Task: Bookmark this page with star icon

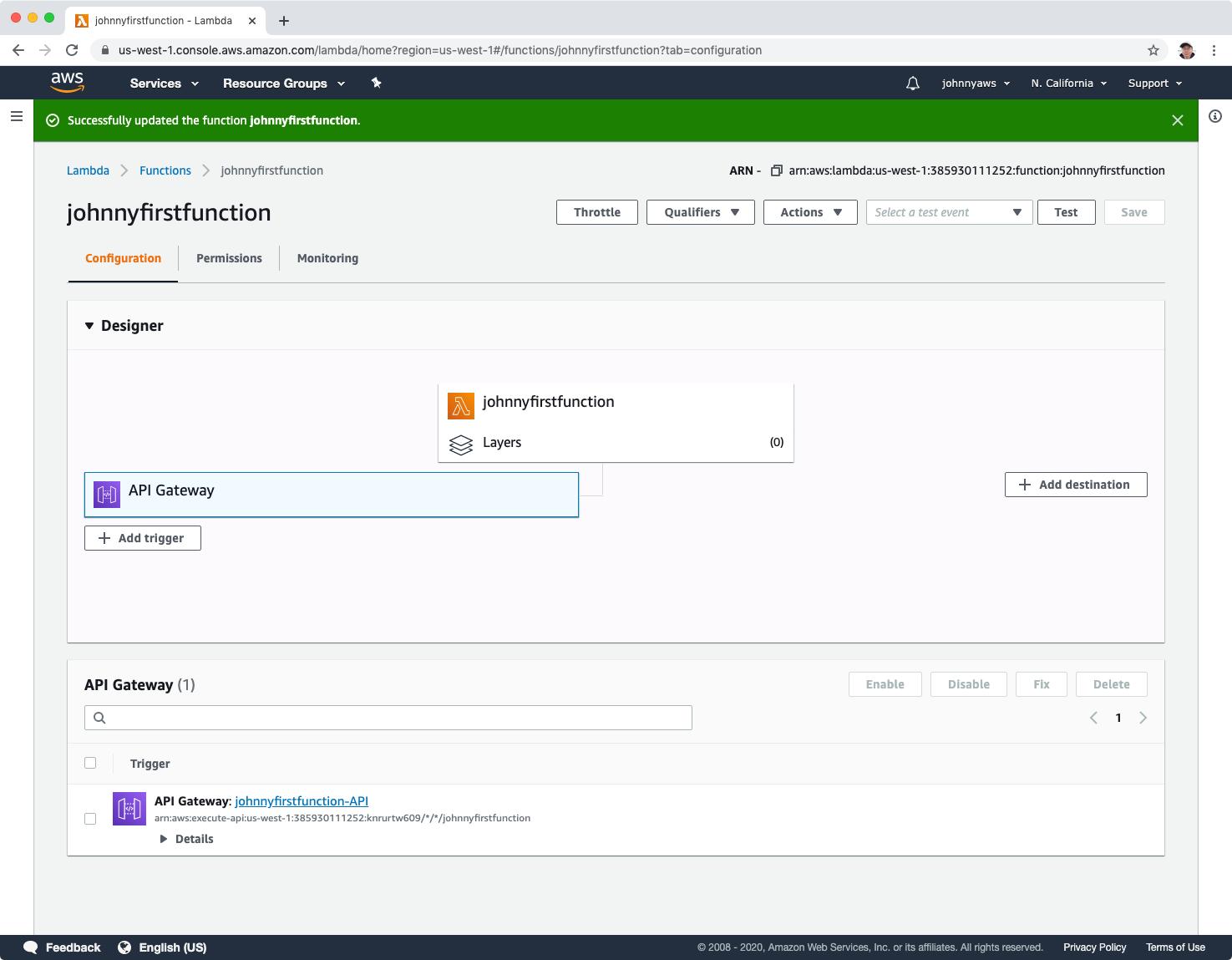Action: click(1153, 50)
